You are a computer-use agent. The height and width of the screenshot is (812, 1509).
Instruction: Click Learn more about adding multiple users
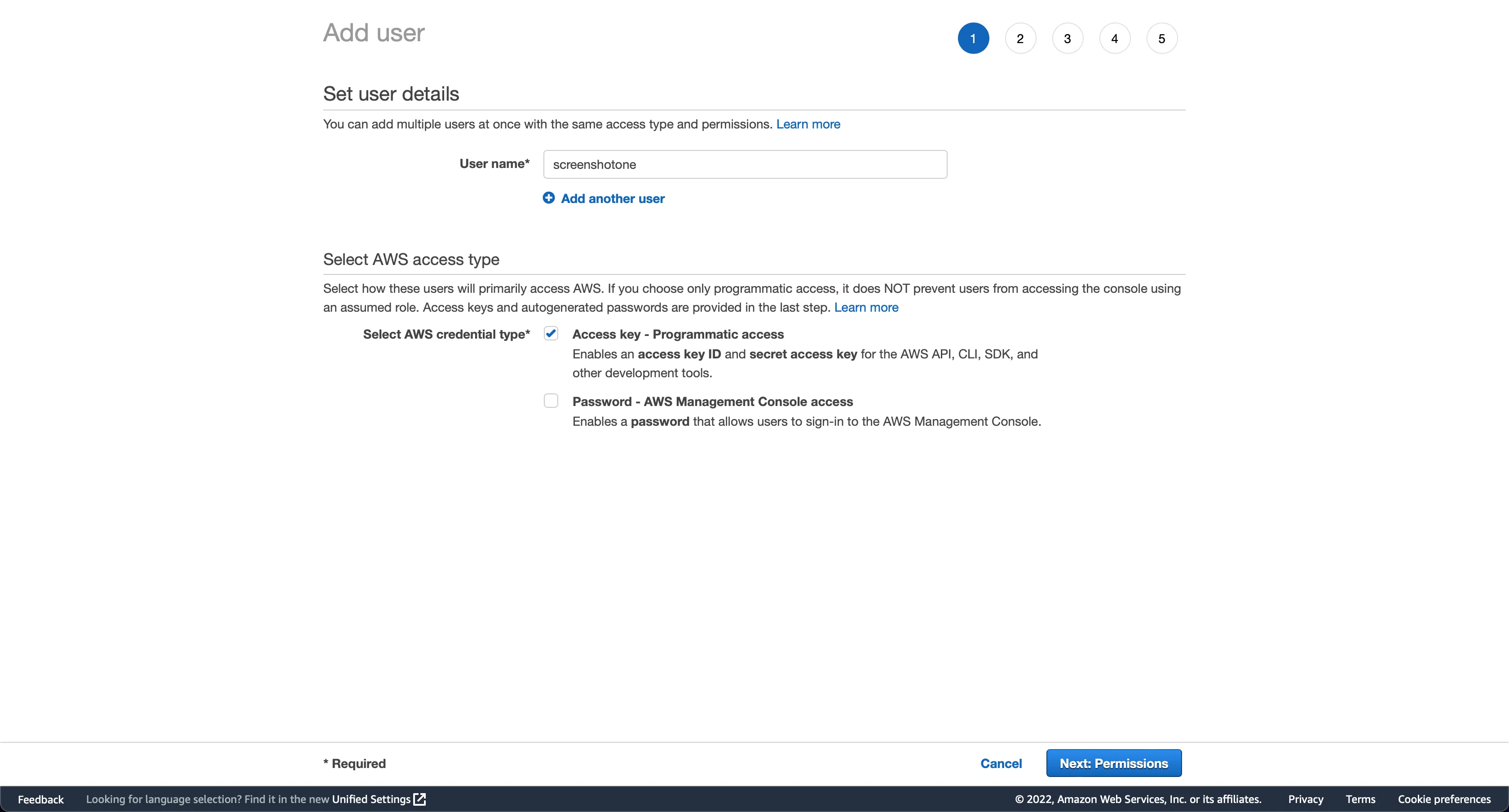click(x=808, y=124)
